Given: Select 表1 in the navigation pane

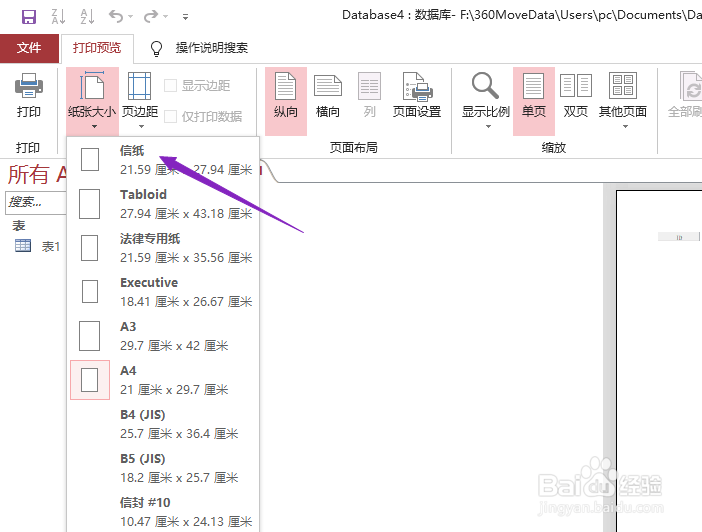Looking at the screenshot, I should point(38,246).
